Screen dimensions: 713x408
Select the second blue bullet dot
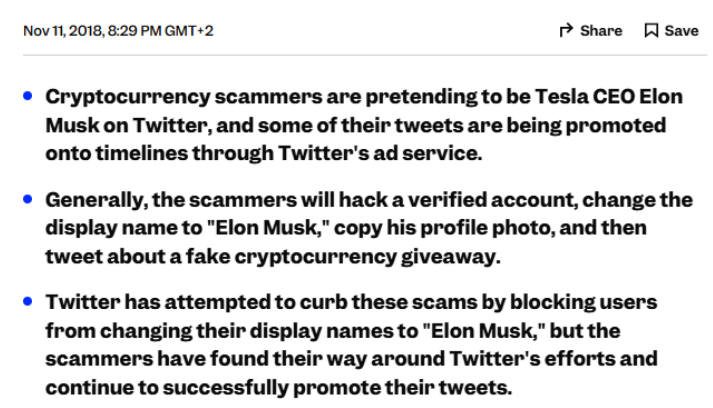click(x=28, y=199)
